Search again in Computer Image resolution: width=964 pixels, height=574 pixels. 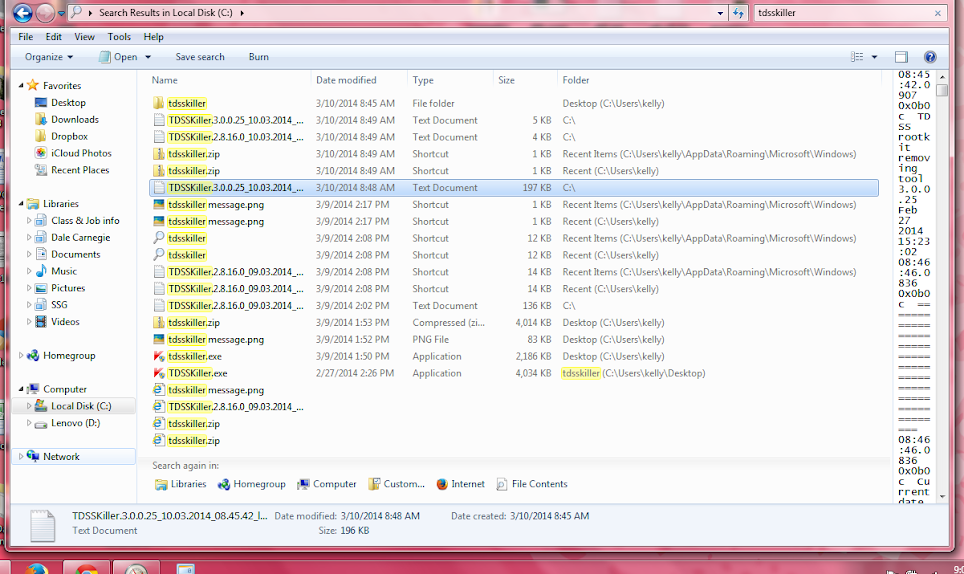pos(326,484)
